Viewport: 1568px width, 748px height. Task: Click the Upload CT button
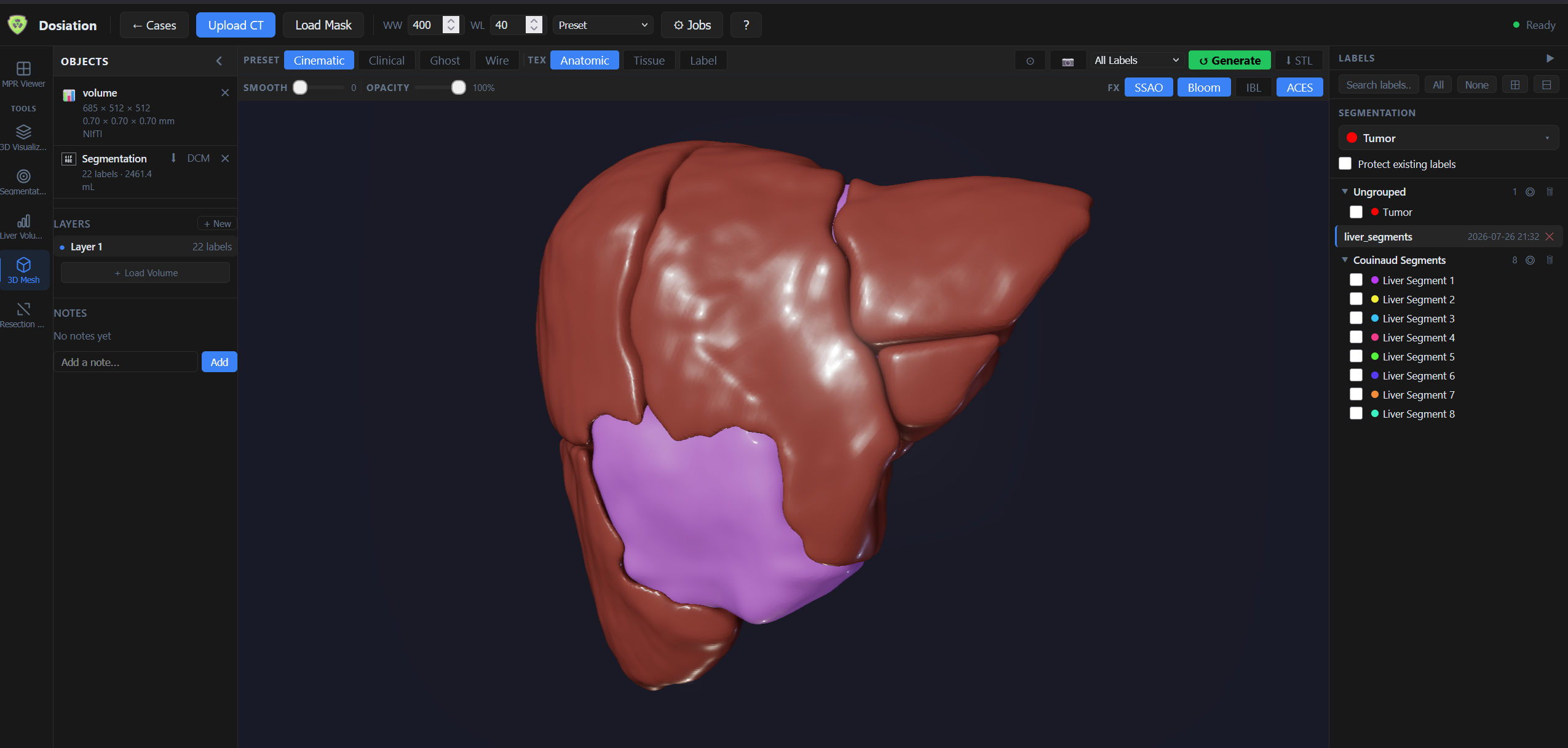[236, 25]
